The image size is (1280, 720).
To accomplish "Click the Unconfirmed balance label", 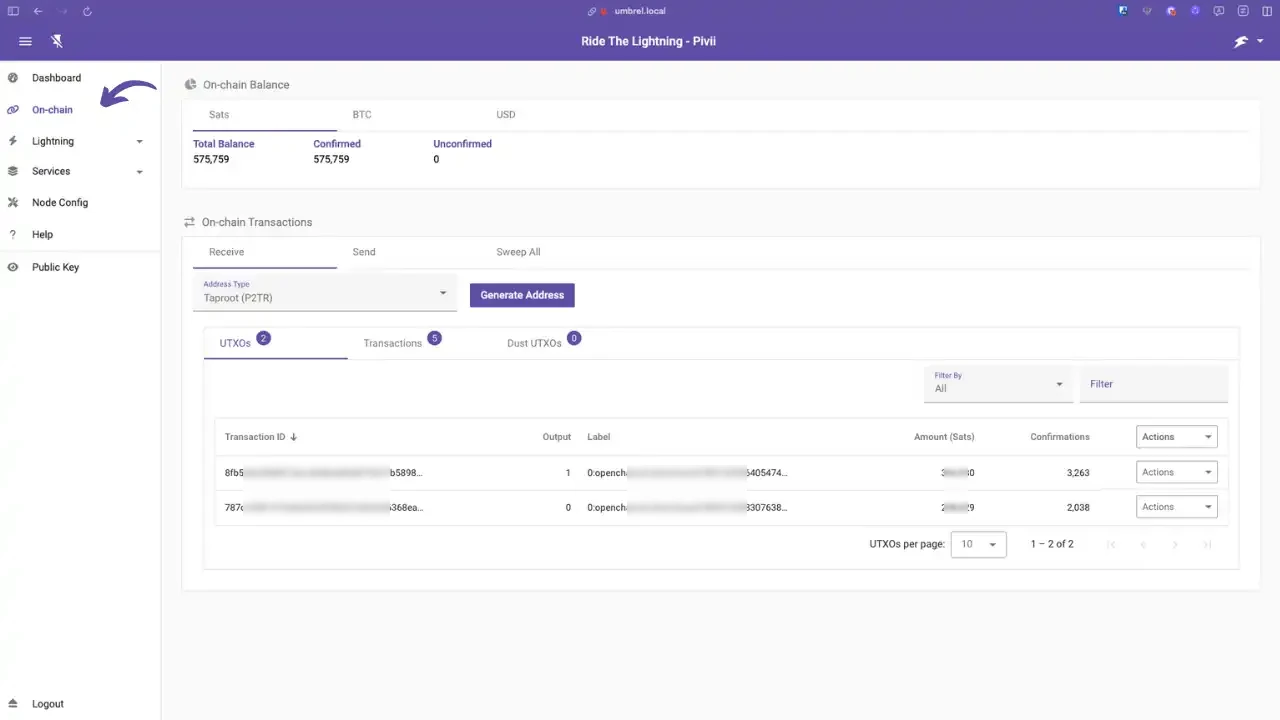I will pos(462,144).
